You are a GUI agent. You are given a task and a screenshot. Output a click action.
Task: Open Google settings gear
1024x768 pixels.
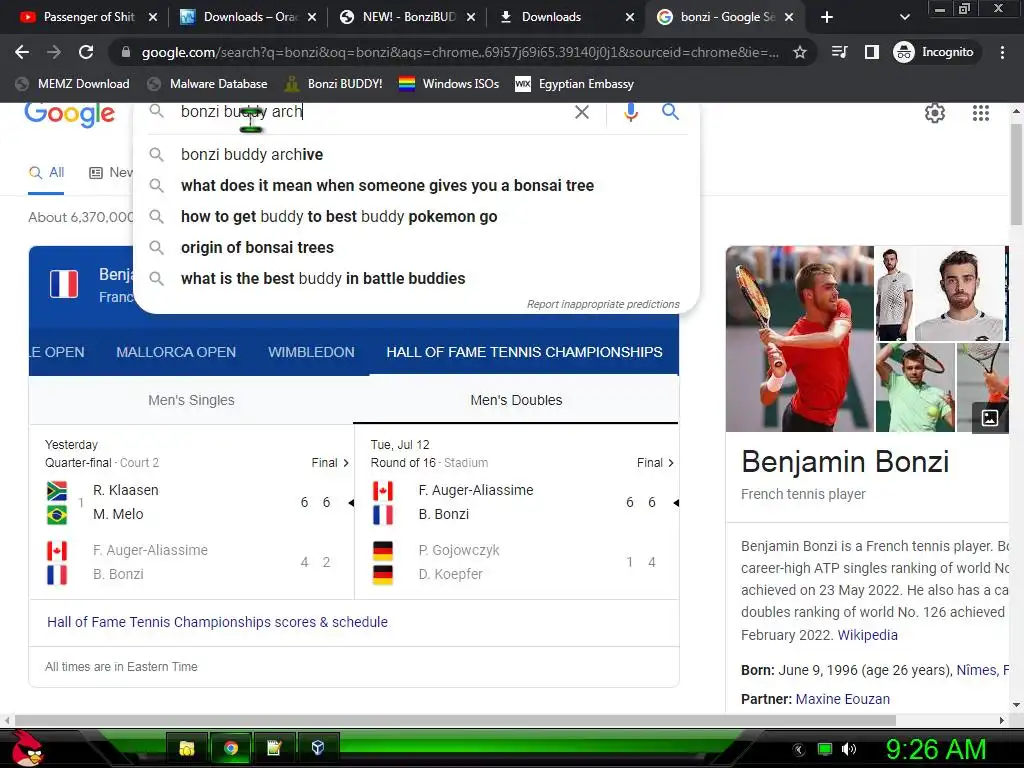(935, 113)
